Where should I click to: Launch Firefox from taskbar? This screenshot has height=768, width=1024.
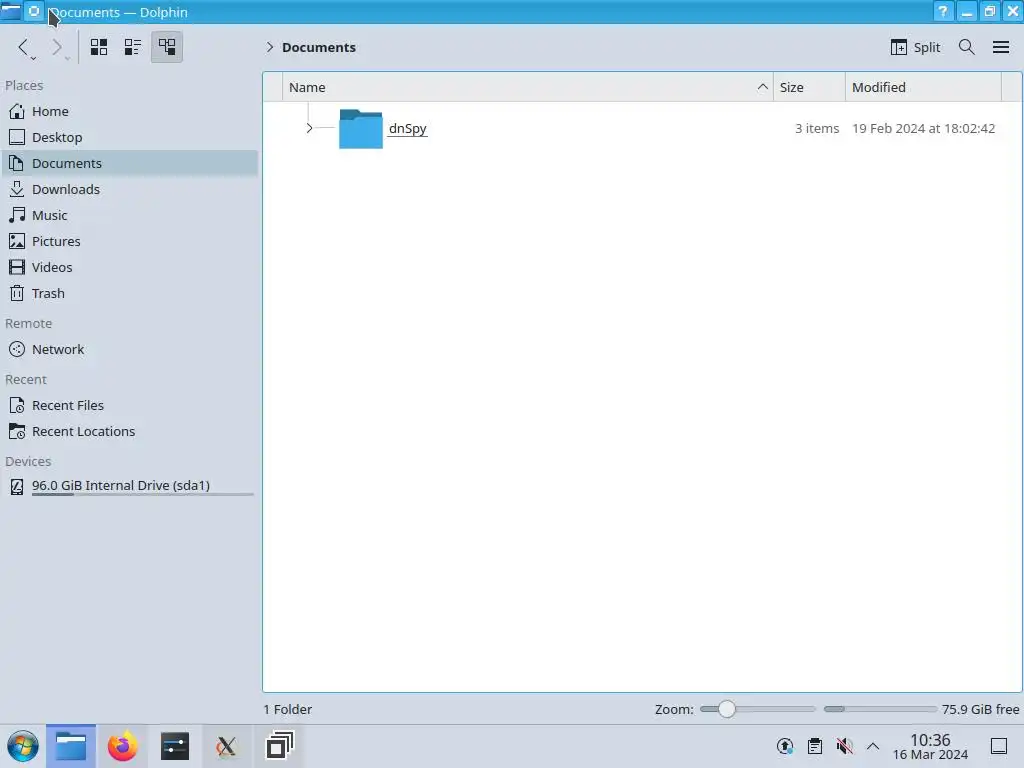122,746
